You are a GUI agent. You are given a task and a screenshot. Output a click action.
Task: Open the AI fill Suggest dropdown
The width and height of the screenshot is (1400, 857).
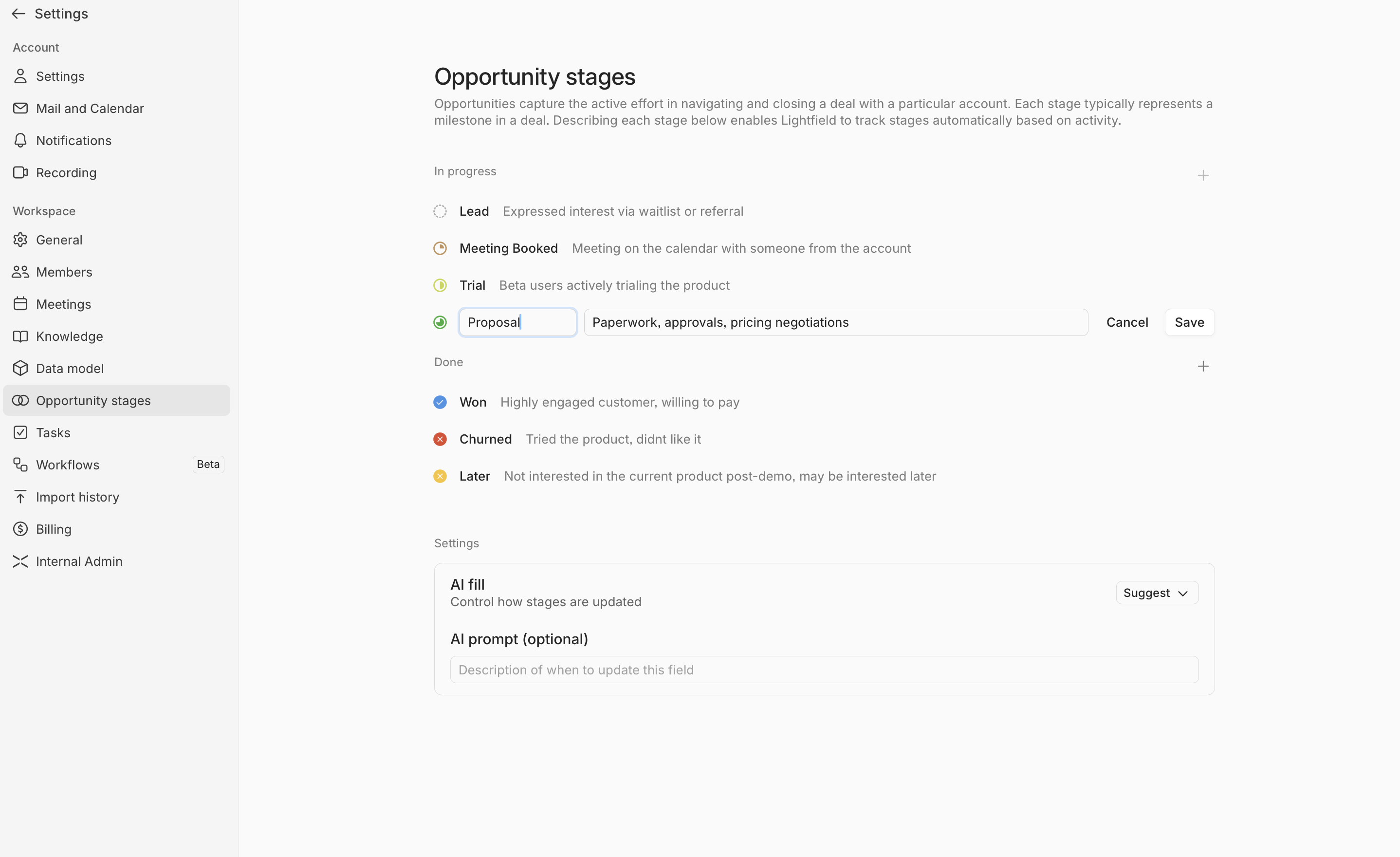click(1157, 593)
